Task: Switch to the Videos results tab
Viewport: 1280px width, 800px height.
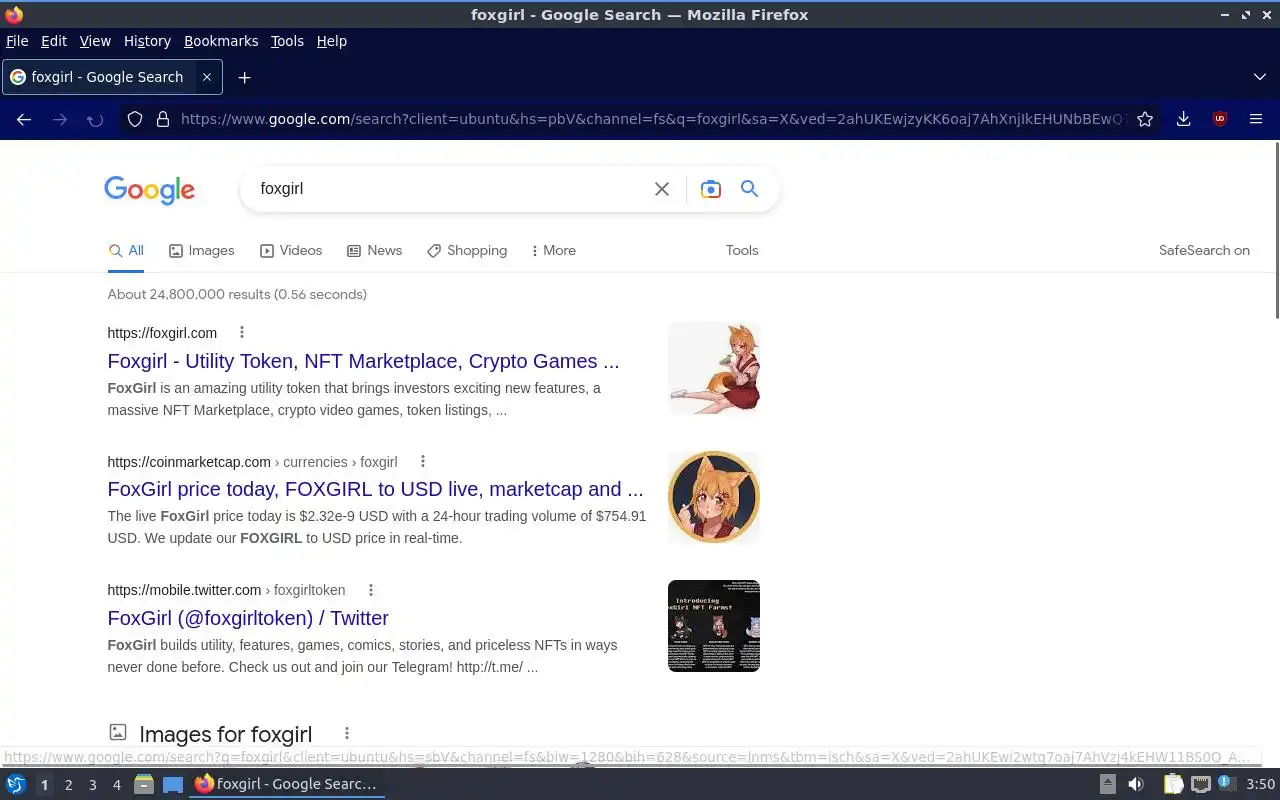Action: (291, 251)
